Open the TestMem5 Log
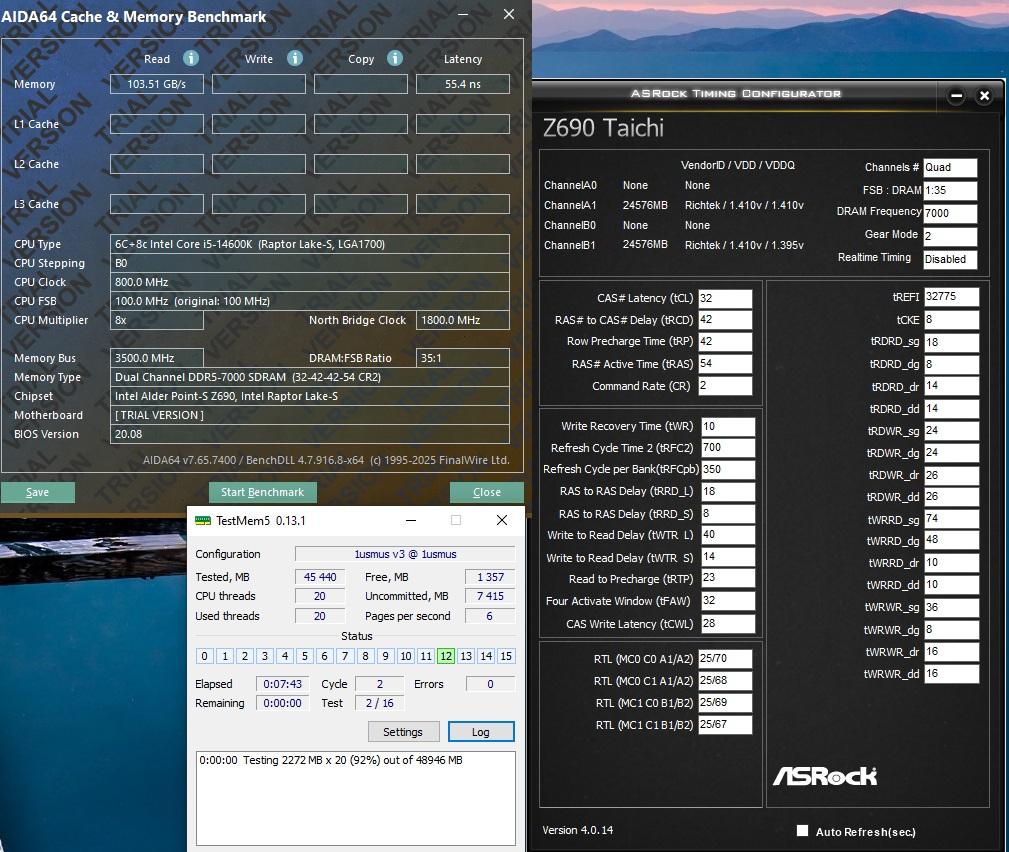1009x852 pixels. tap(480, 732)
